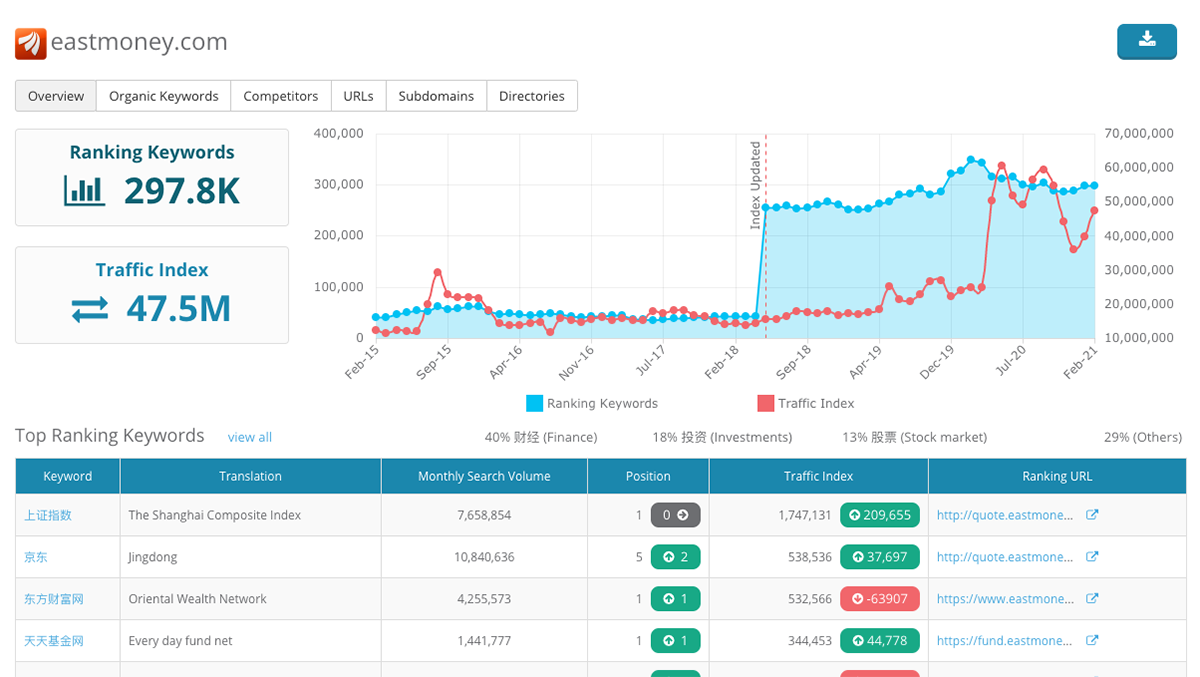Click the 1,747,131 traffic index value

[805, 515]
